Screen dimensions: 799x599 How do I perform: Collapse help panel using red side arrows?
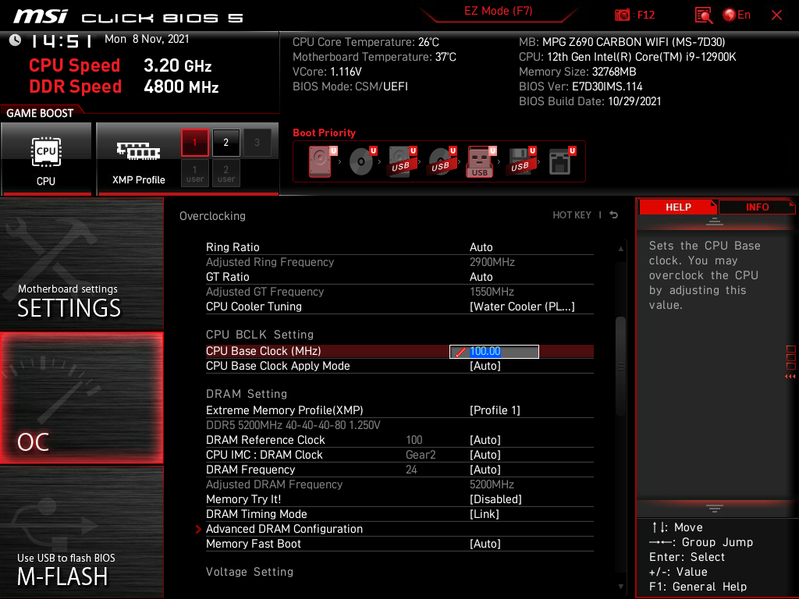click(x=790, y=376)
